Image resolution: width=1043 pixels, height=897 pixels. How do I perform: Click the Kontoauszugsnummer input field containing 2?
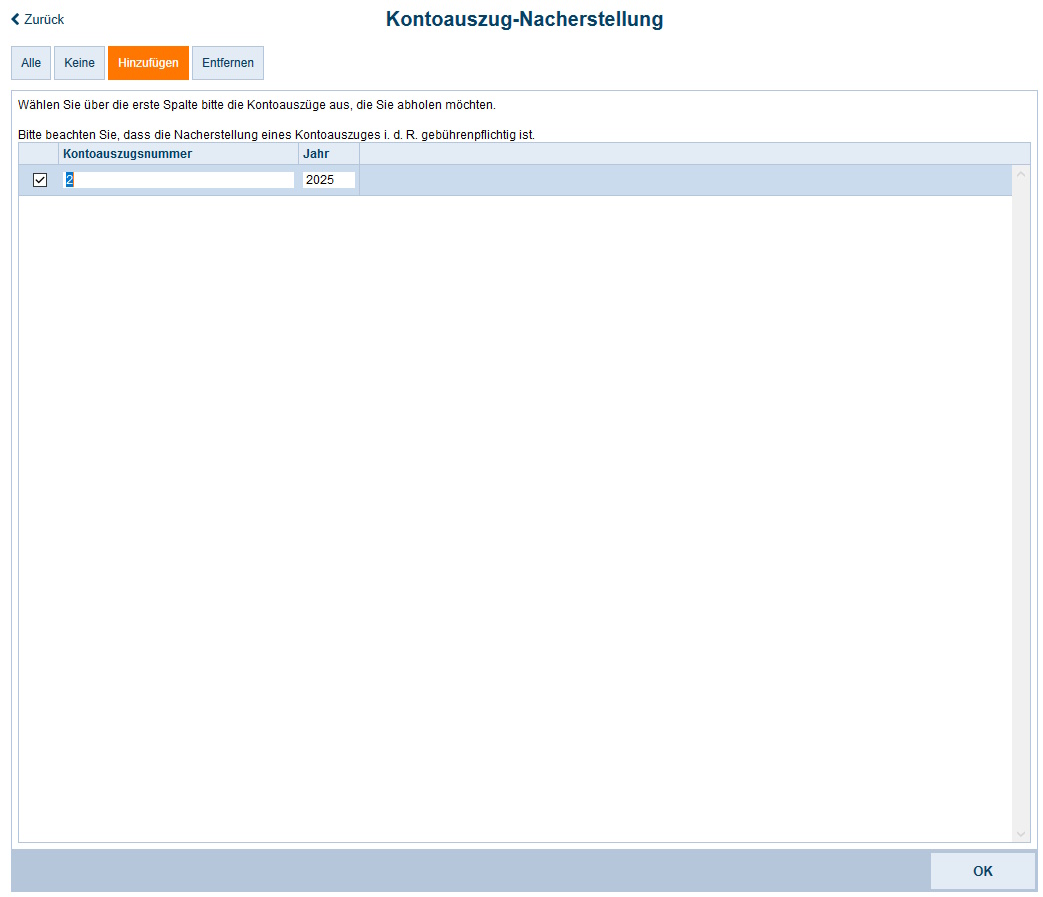(x=180, y=180)
